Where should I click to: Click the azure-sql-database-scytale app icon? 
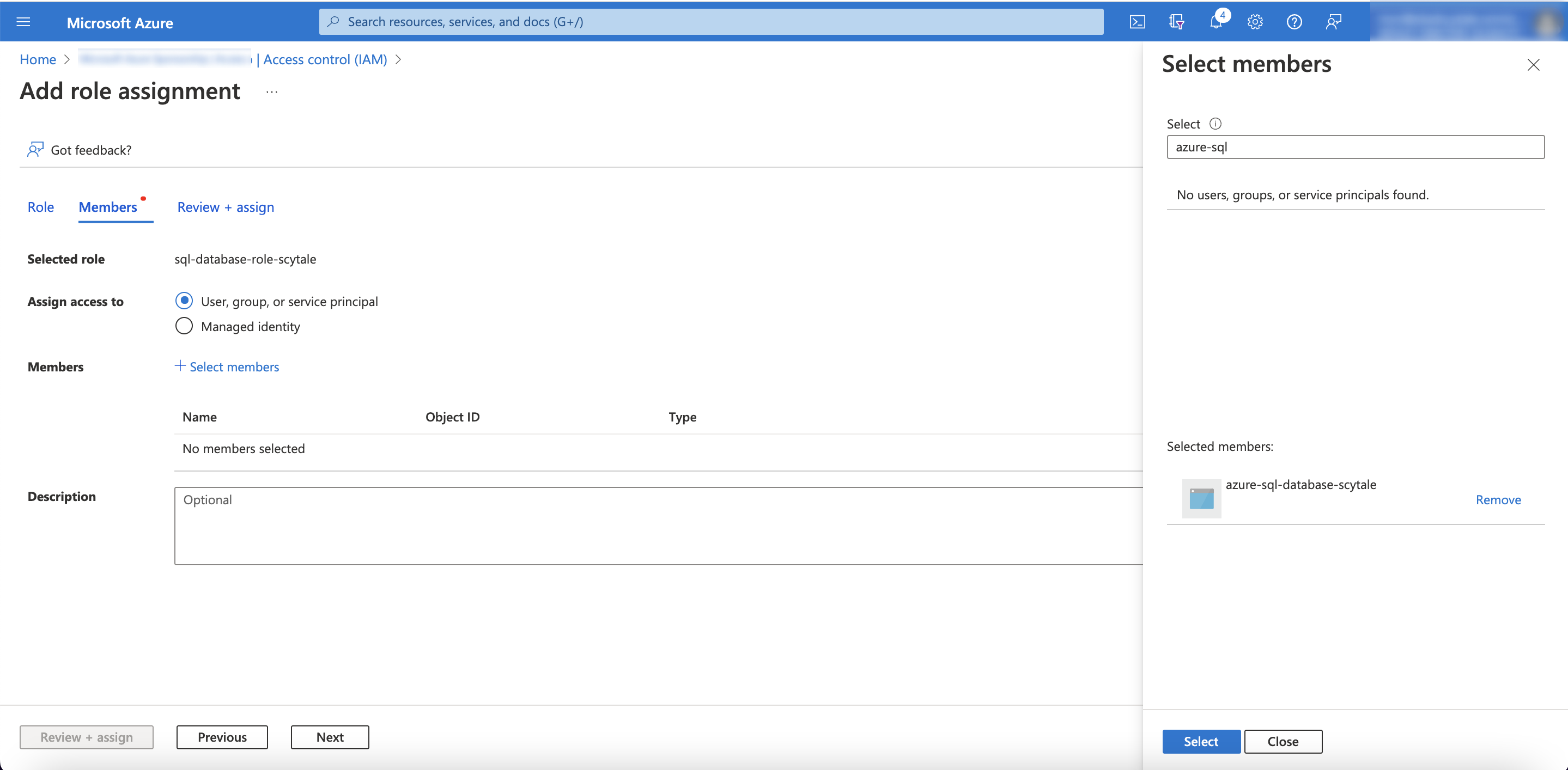pos(1201,499)
